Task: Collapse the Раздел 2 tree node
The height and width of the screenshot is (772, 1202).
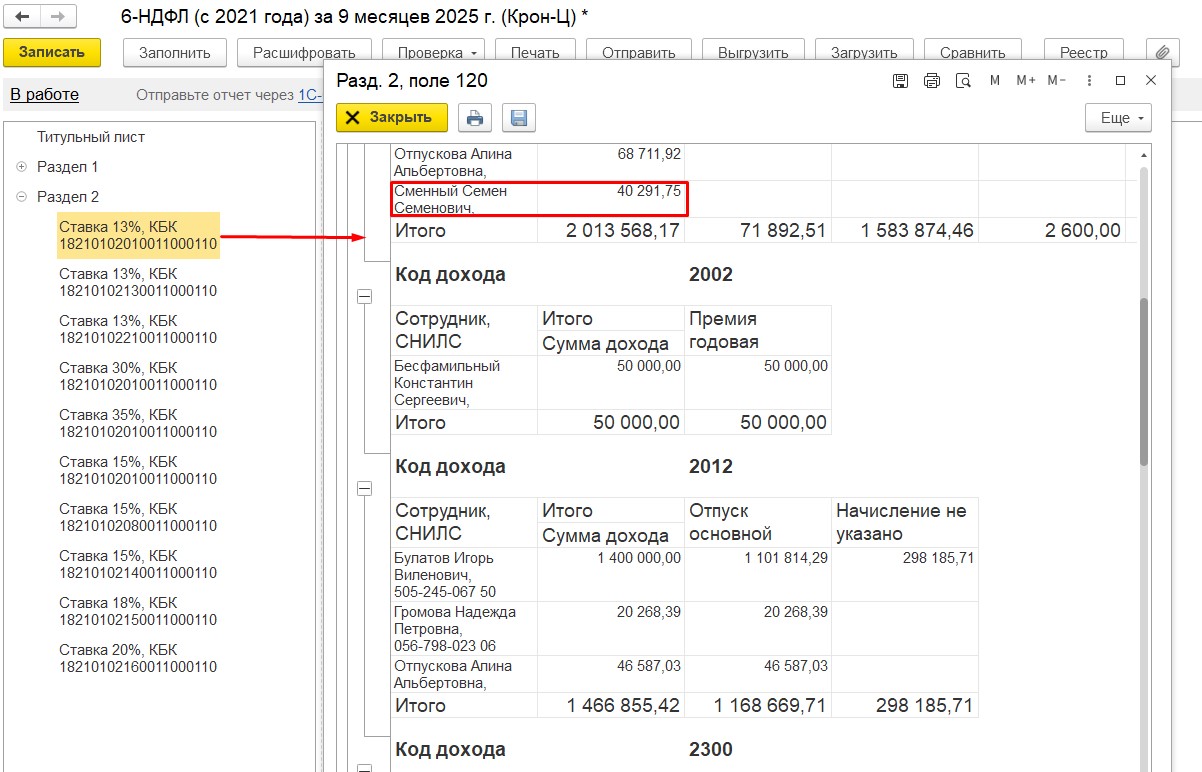Action: [x=22, y=197]
